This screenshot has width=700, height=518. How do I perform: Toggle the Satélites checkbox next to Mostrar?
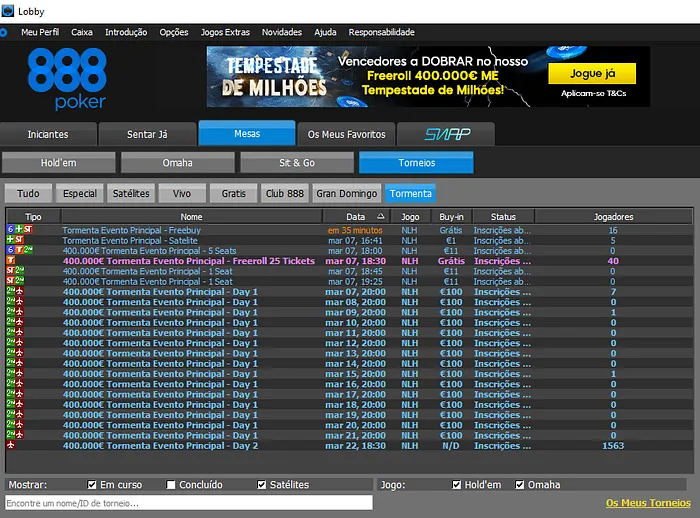pos(262,485)
